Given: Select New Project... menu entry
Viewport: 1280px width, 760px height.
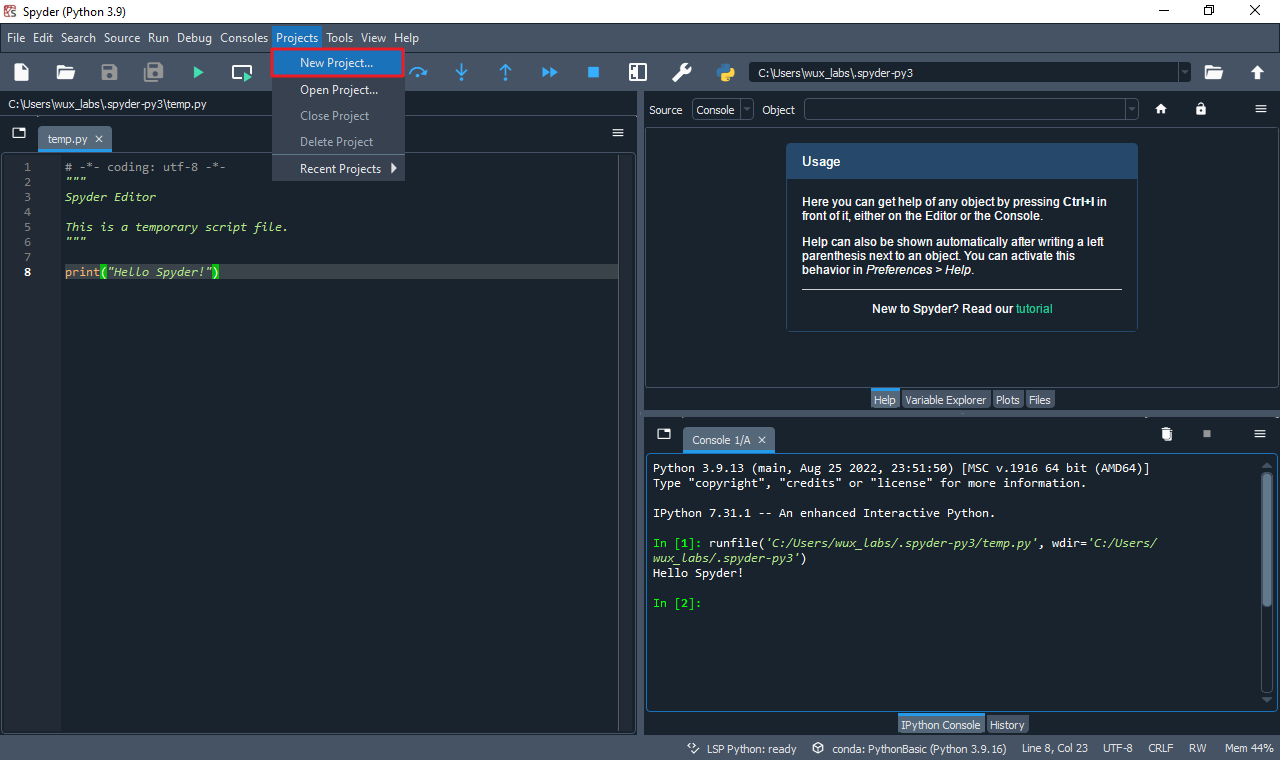Looking at the screenshot, I should coord(338,63).
